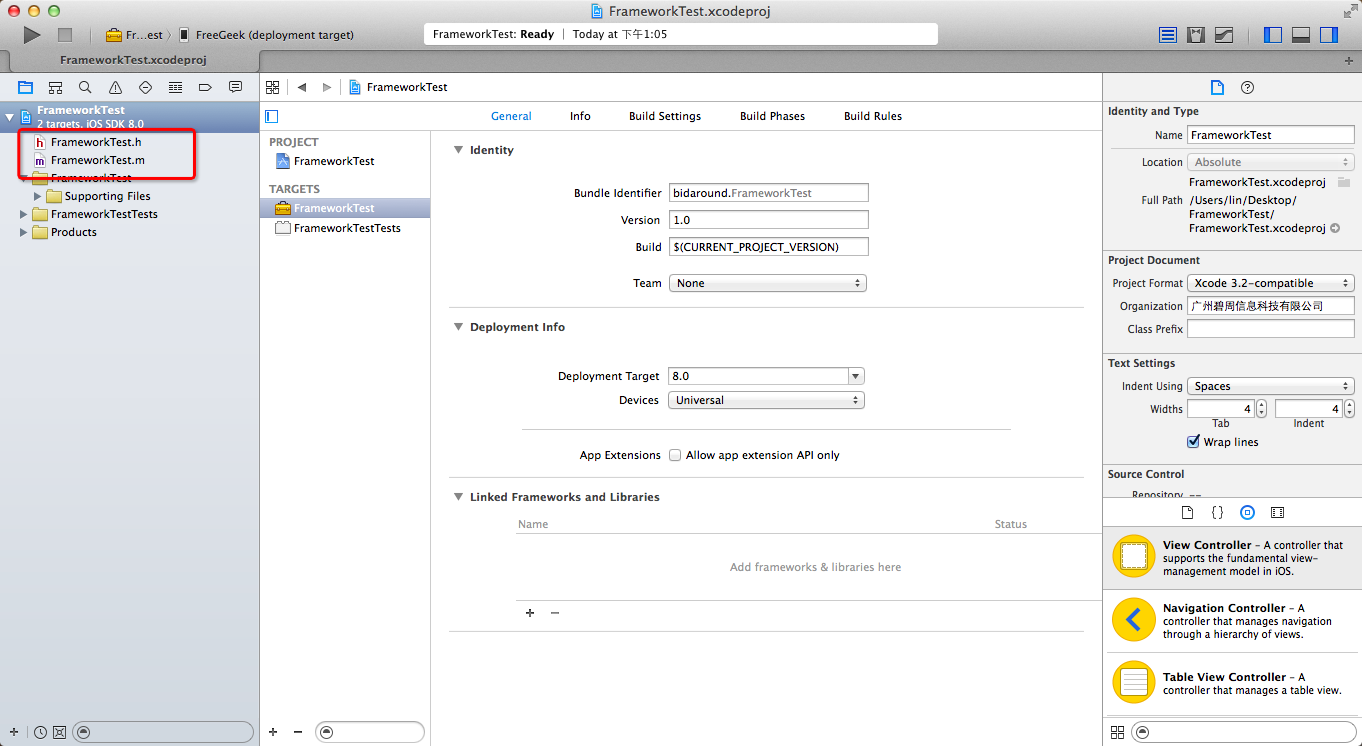Remove linked framework with minus button
Screen dimensions: 1362x746
(555, 613)
